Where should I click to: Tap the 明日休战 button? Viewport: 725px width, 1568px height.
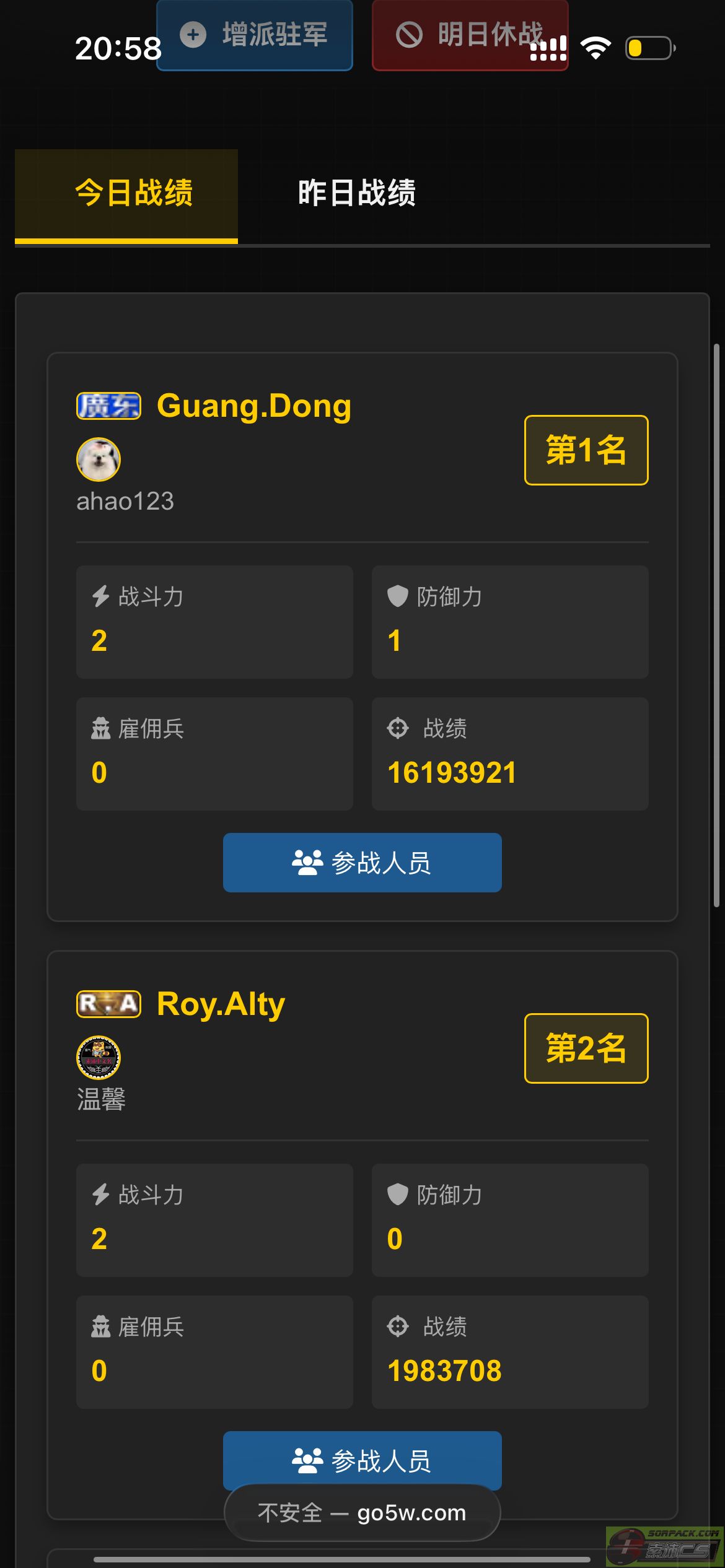coord(470,35)
